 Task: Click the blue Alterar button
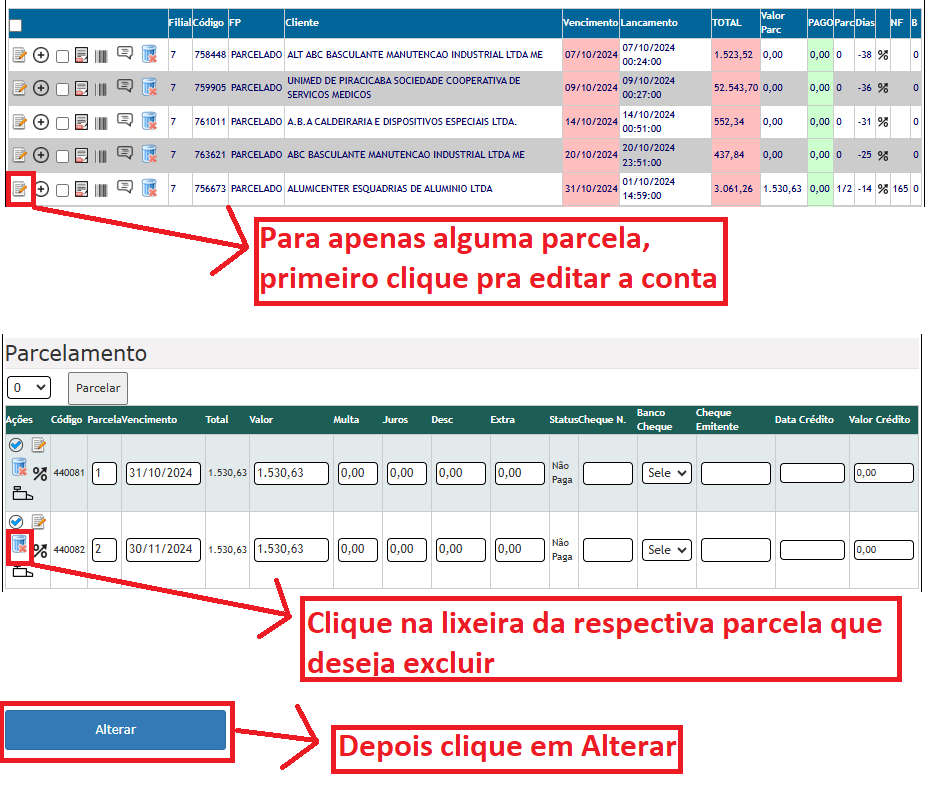tap(116, 730)
